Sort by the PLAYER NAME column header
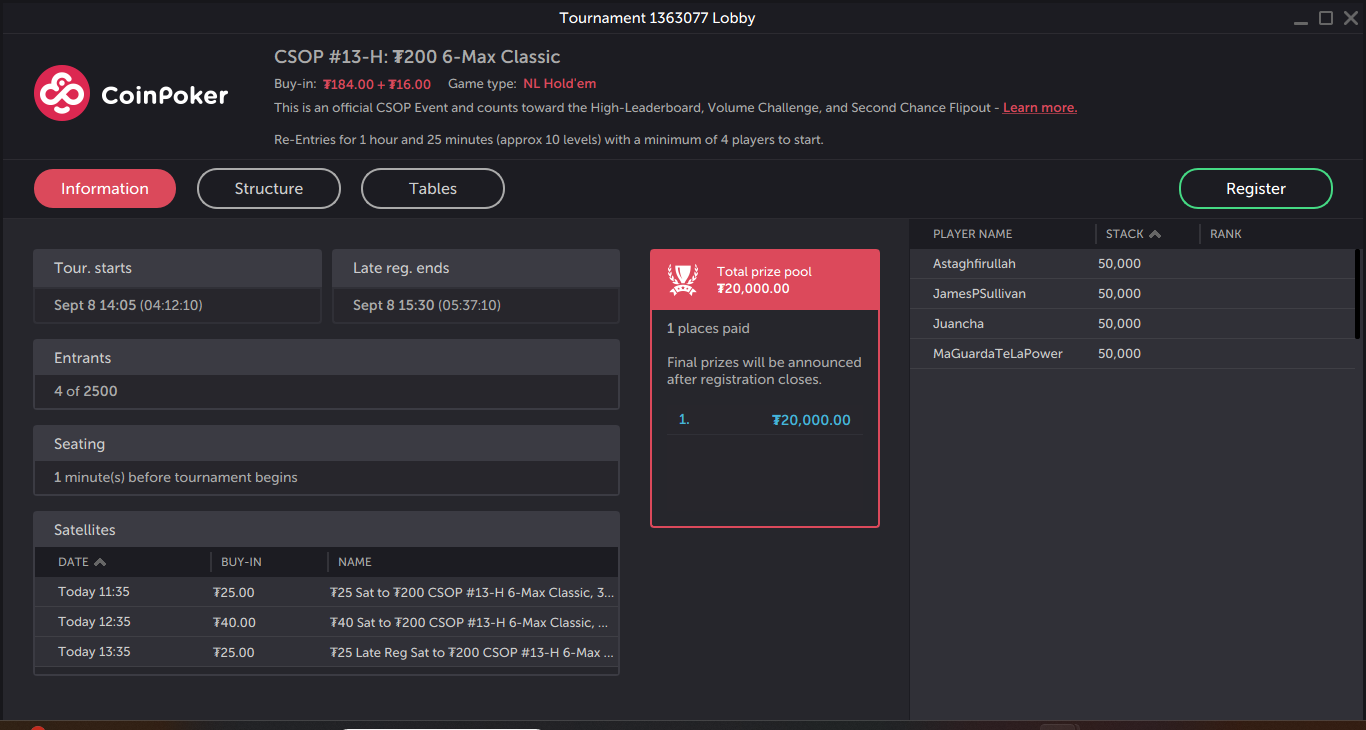 [972, 234]
